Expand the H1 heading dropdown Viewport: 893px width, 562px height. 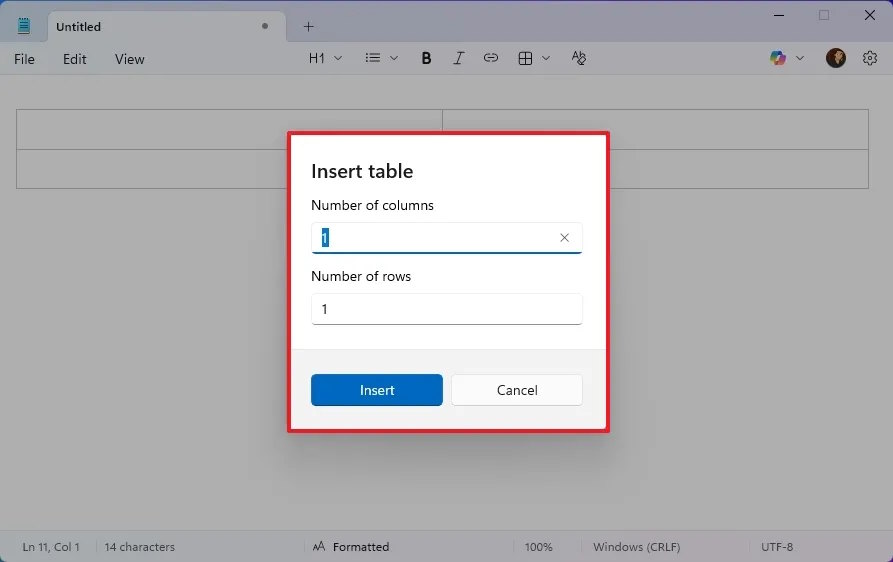point(338,58)
